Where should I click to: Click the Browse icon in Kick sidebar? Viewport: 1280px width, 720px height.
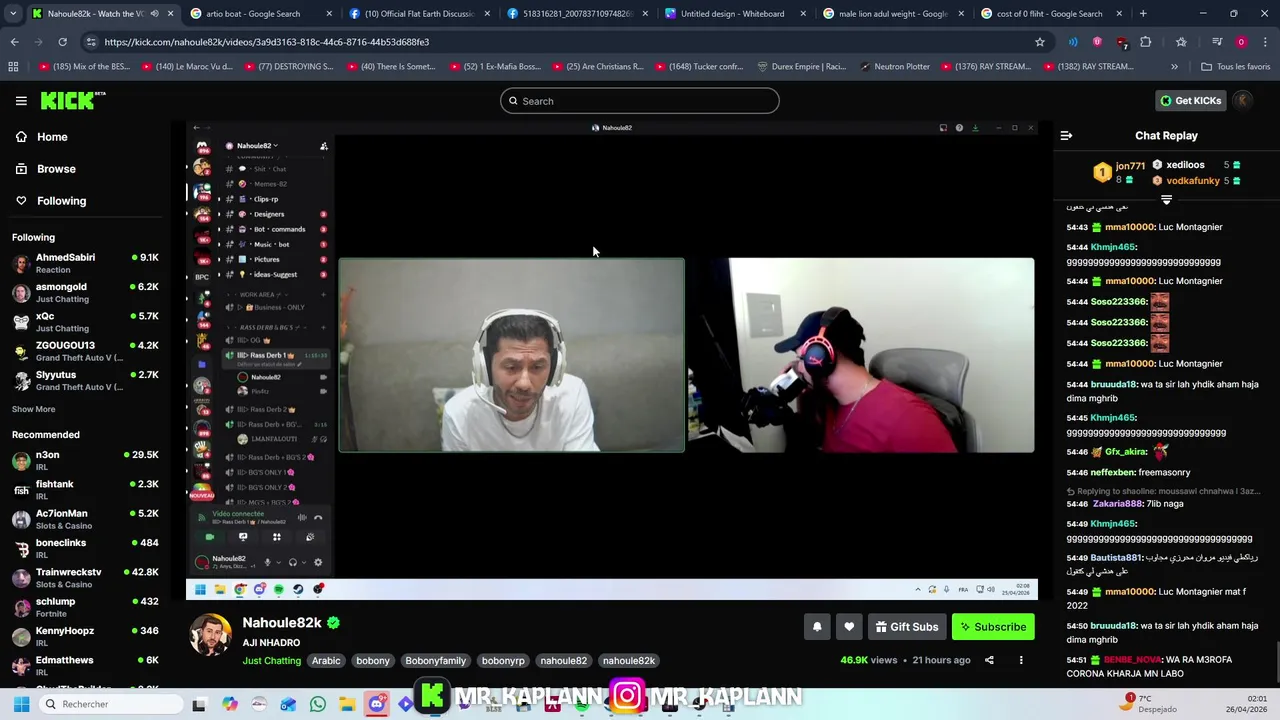[x=21, y=169]
